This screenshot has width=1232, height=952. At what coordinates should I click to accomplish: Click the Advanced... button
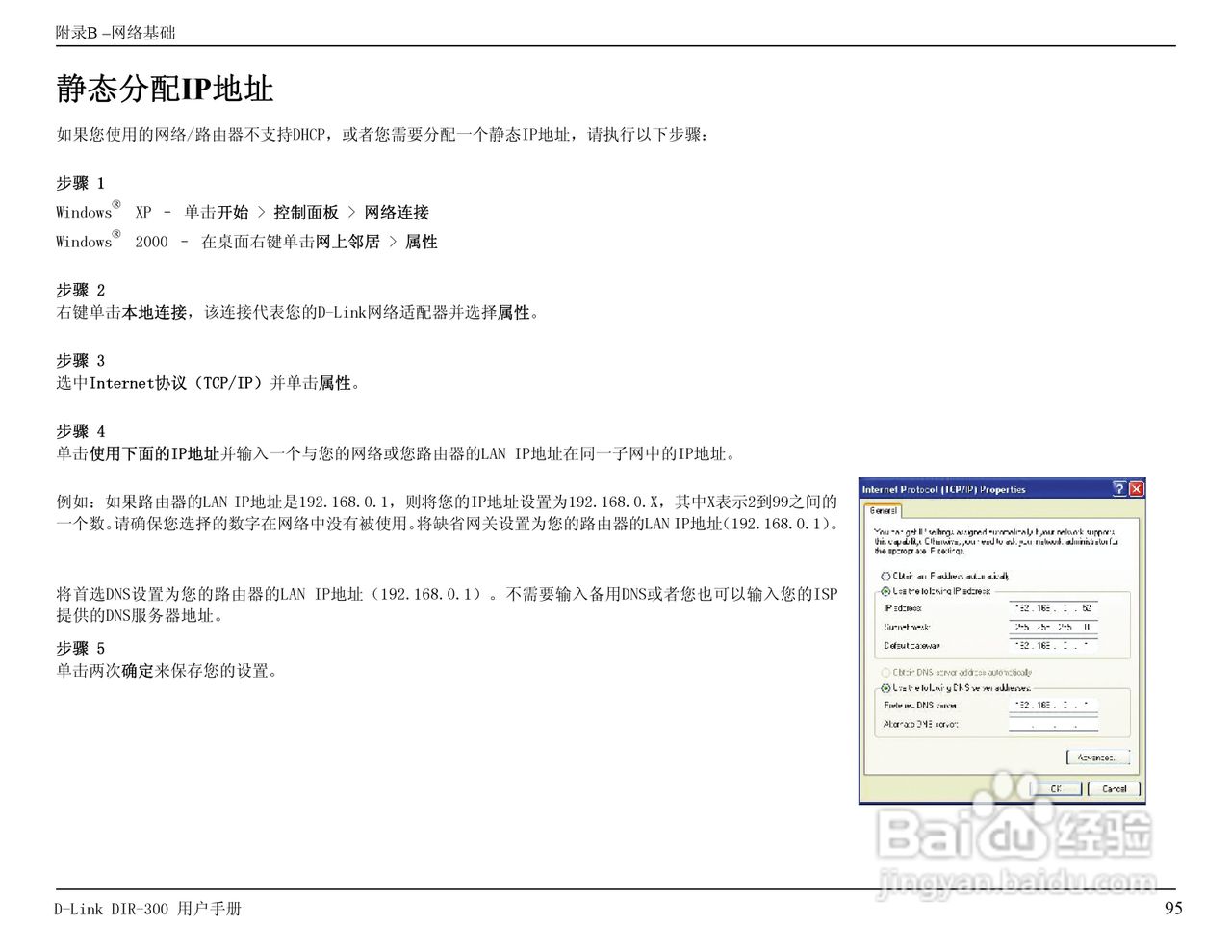coord(1097,758)
